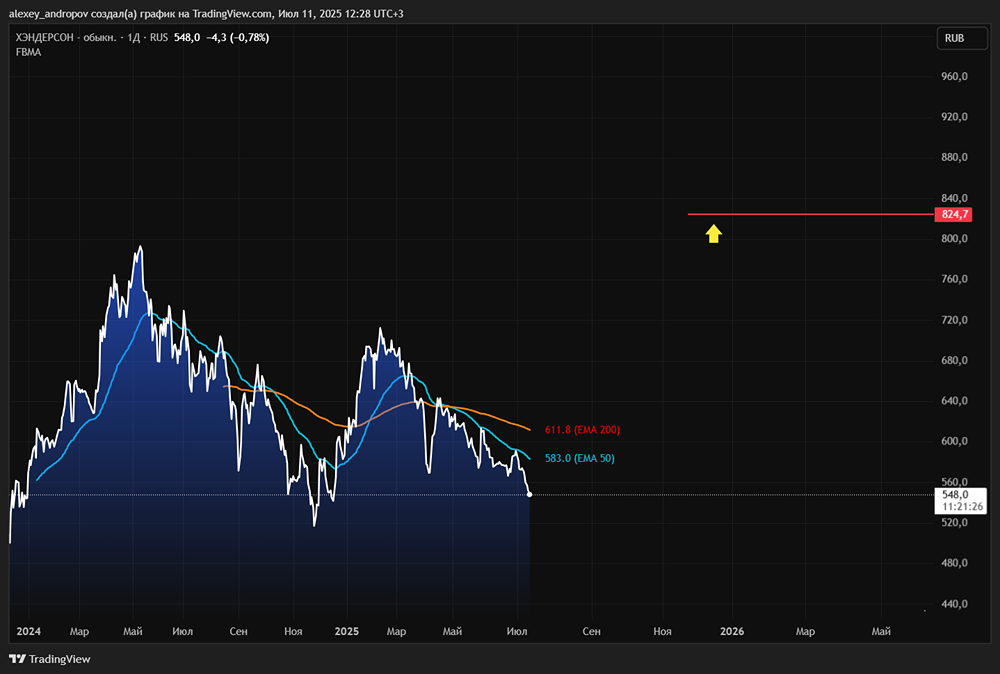The image size is (1000, 674).
Task: Click the 1Д interval in chart title
Action: 133,38
